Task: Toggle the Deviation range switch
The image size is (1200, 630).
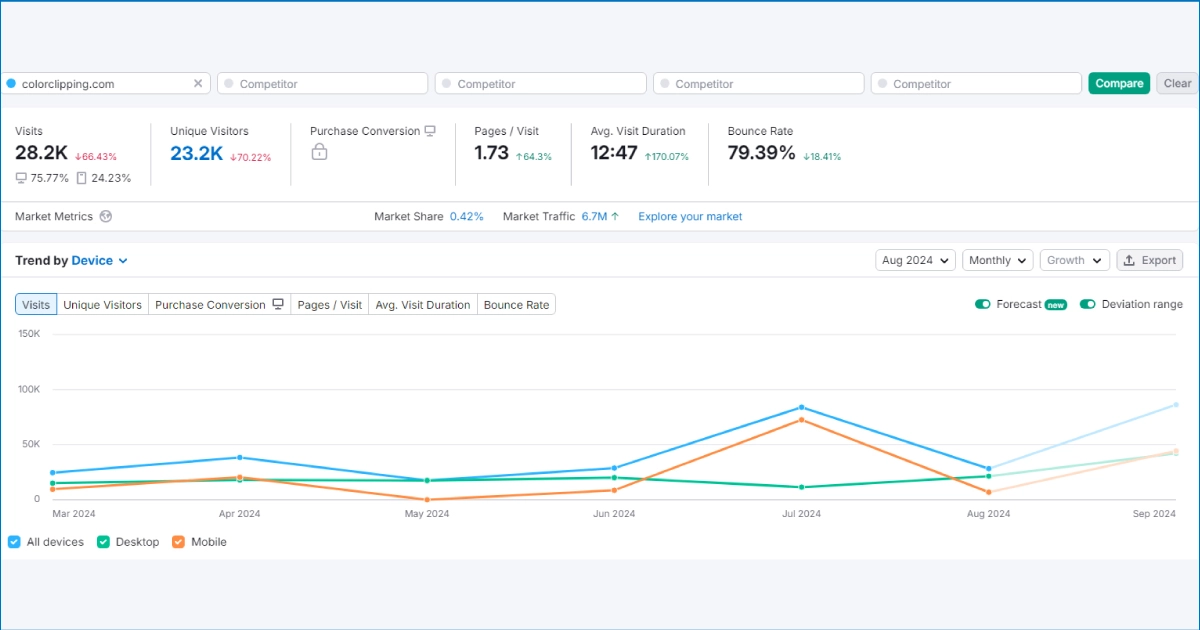Action: point(1088,304)
